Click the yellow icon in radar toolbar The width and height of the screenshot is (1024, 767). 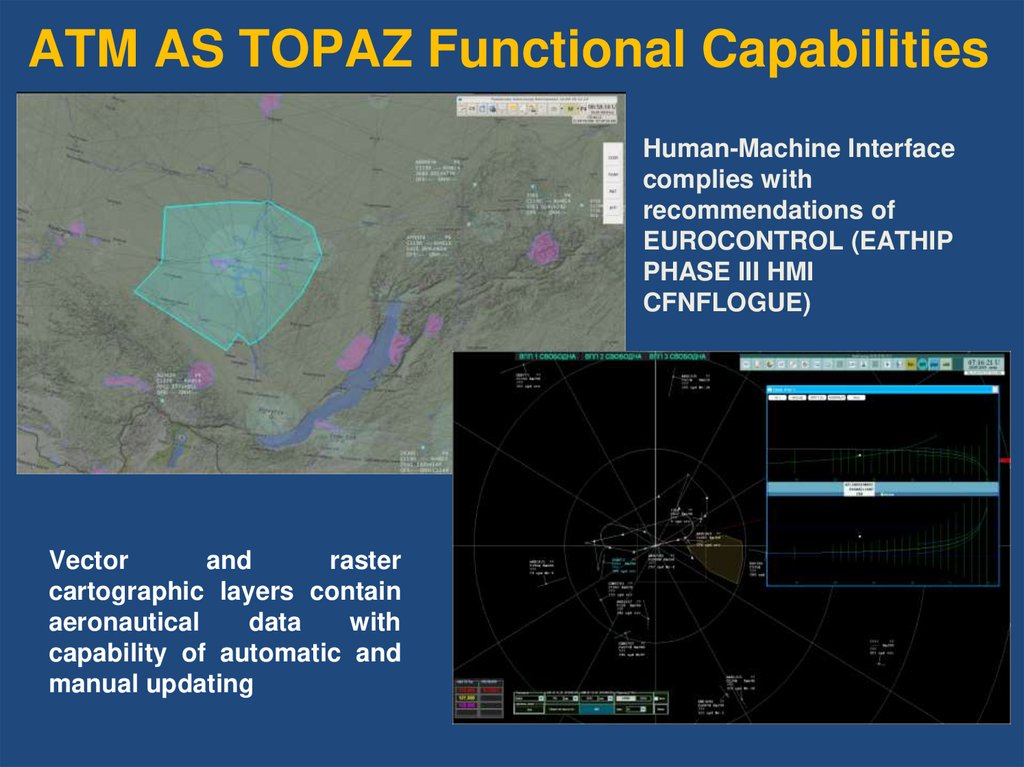(912, 364)
